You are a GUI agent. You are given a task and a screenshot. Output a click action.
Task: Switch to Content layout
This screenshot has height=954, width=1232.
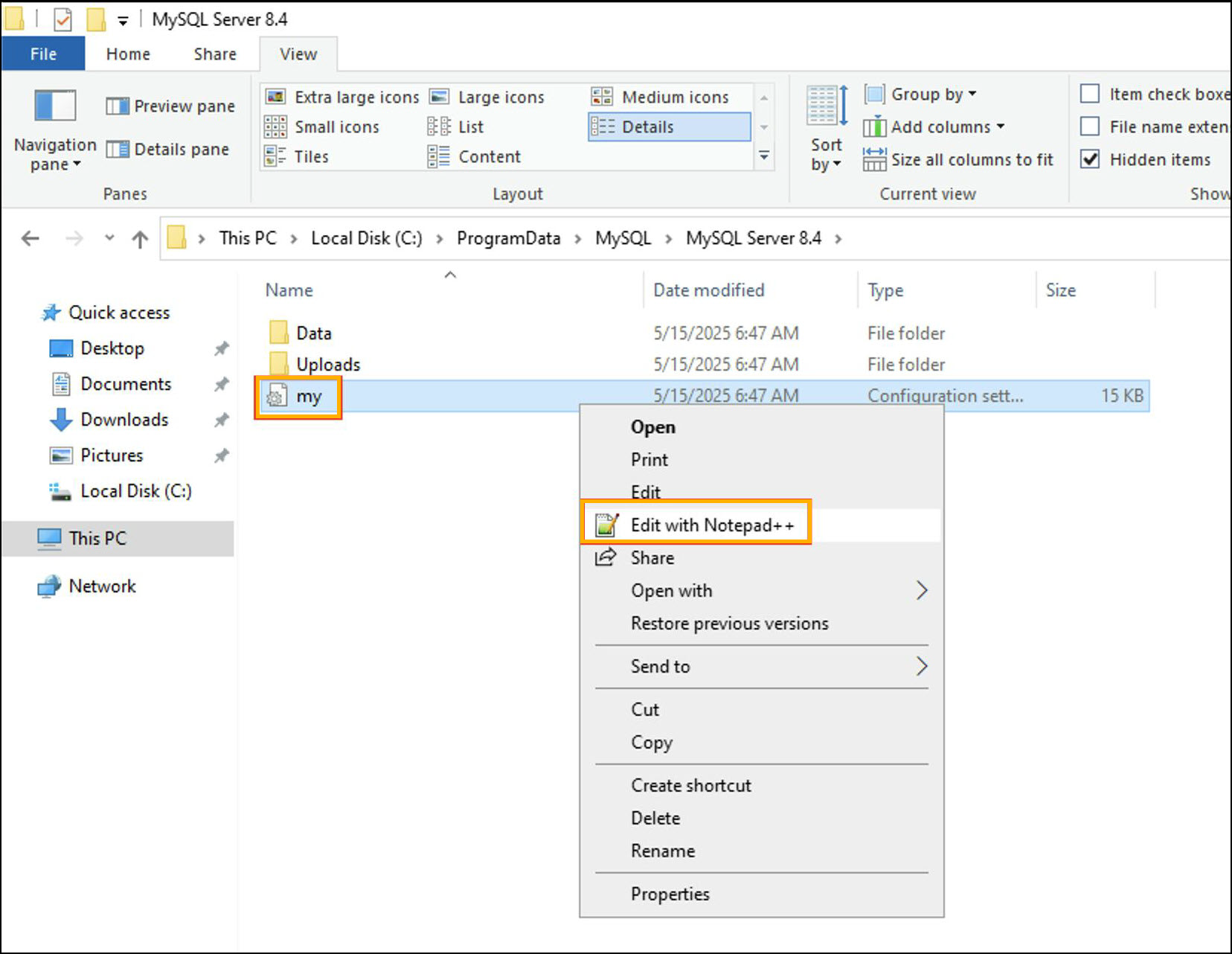[x=475, y=157]
